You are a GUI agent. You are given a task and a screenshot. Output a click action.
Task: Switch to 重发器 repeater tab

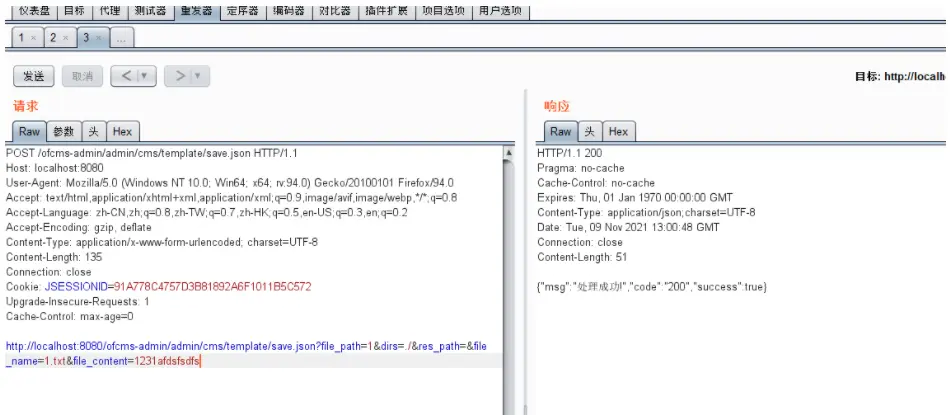click(197, 10)
